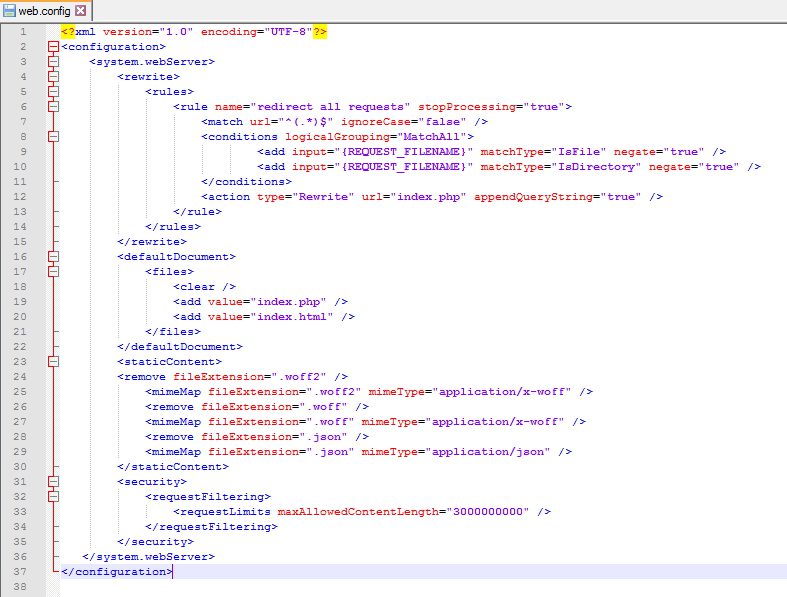The height and width of the screenshot is (597, 787).
Task: Select line number 12 in the margin
Action: point(20,197)
